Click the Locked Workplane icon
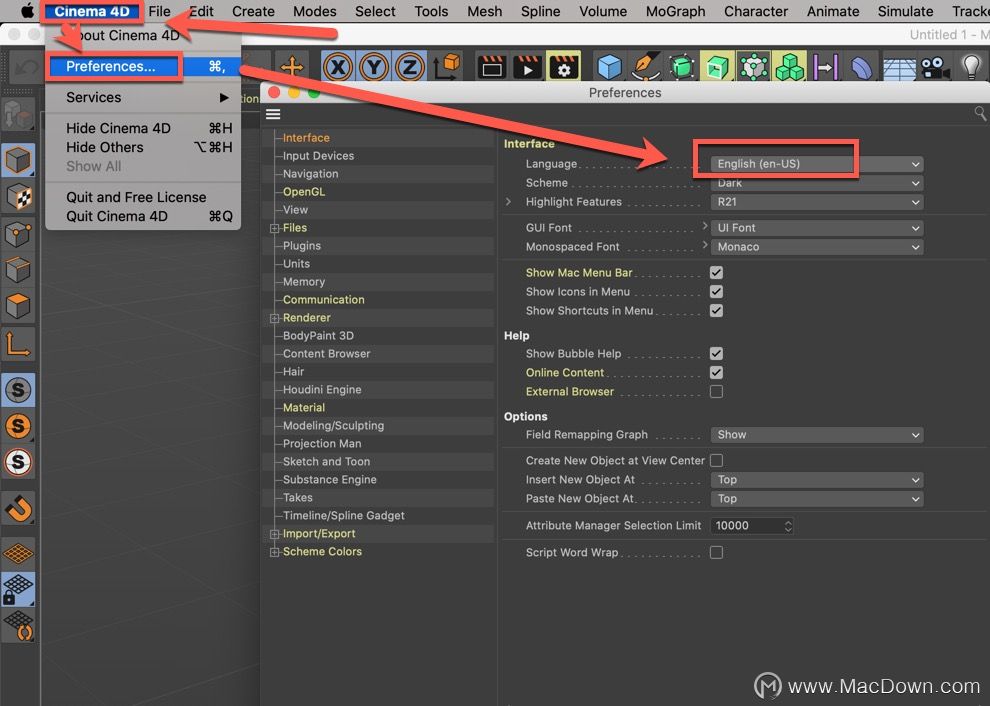Image resolution: width=990 pixels, height=706 pixels. click(18, 589)
